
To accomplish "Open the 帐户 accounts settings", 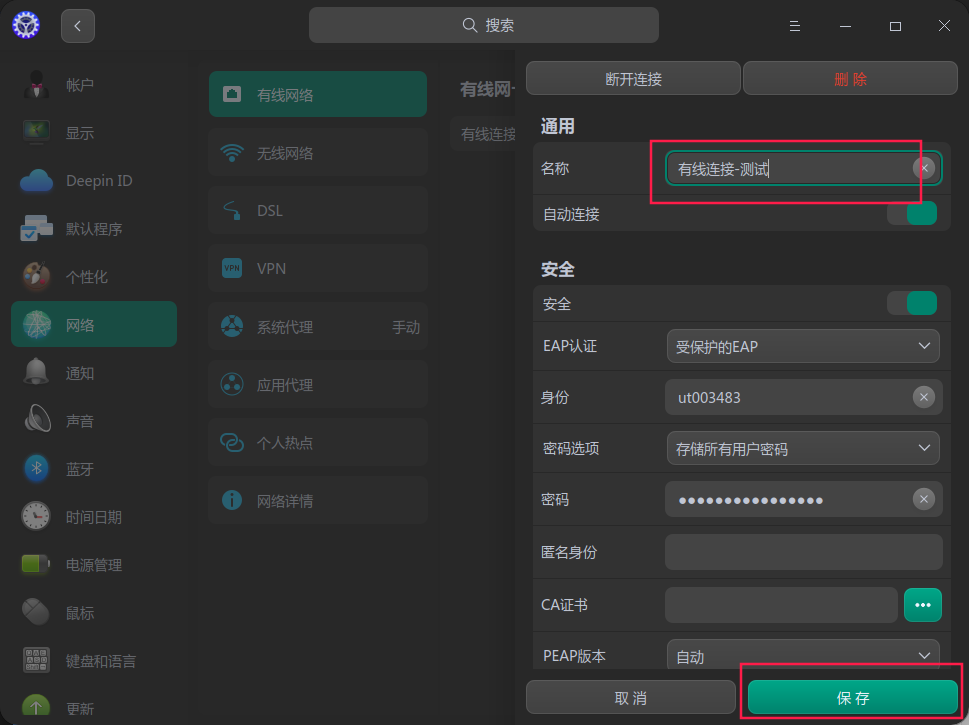I will point(94,85).
